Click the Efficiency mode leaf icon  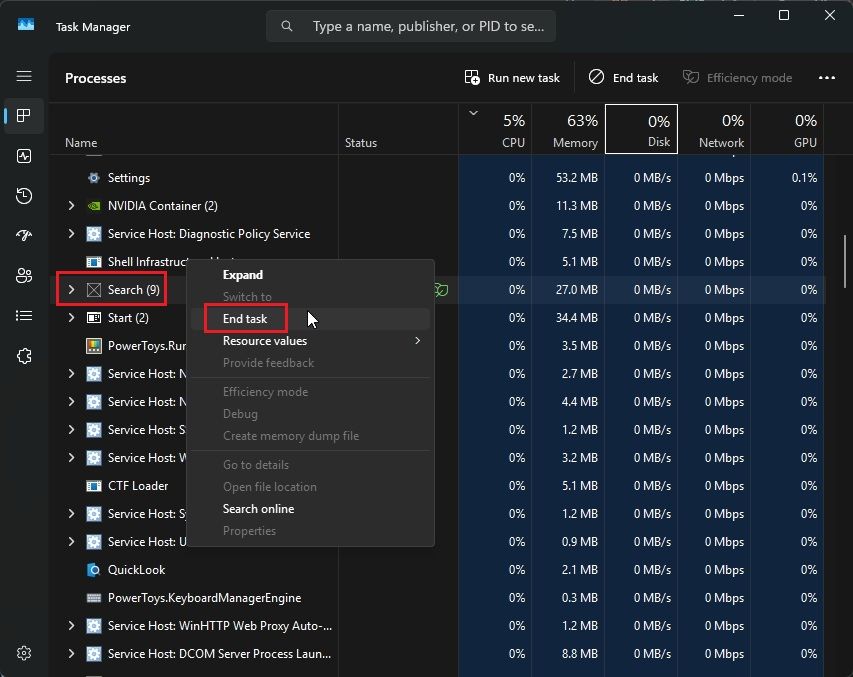(690, 77)
